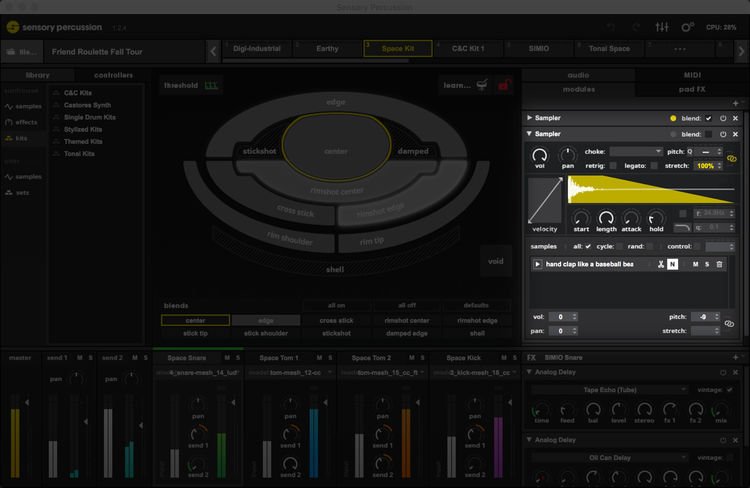Enable the cycle checkbox
750x488 pixels.
coord(620,246)
